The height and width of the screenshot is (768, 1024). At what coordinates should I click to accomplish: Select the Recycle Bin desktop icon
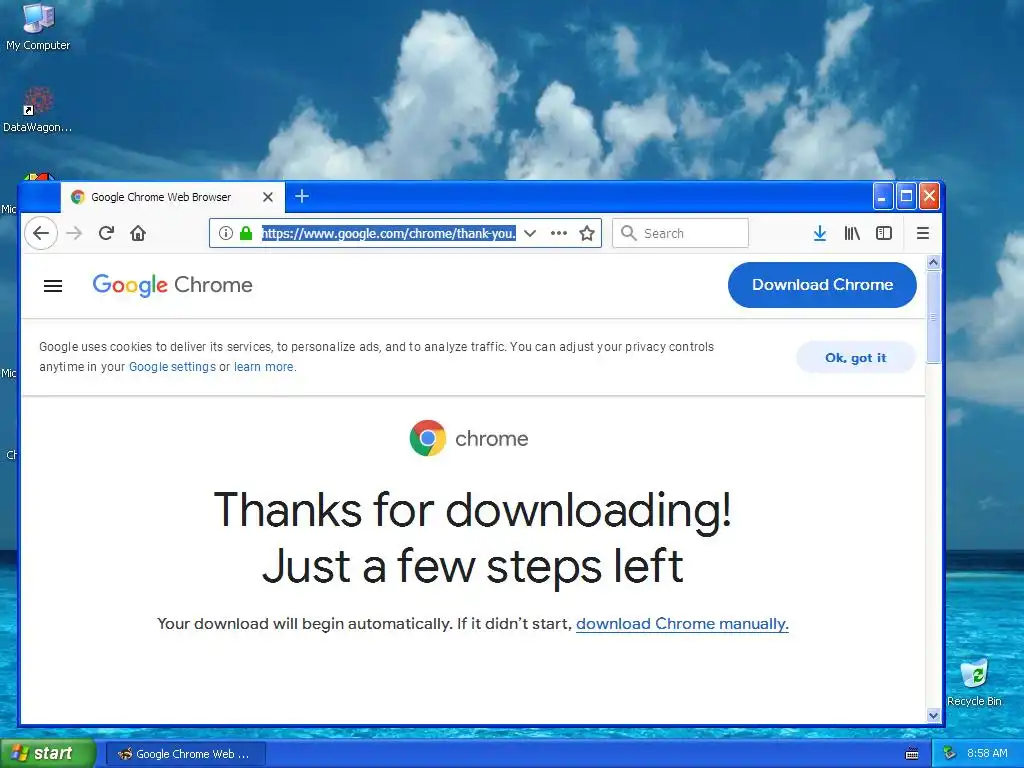(974, 683)
